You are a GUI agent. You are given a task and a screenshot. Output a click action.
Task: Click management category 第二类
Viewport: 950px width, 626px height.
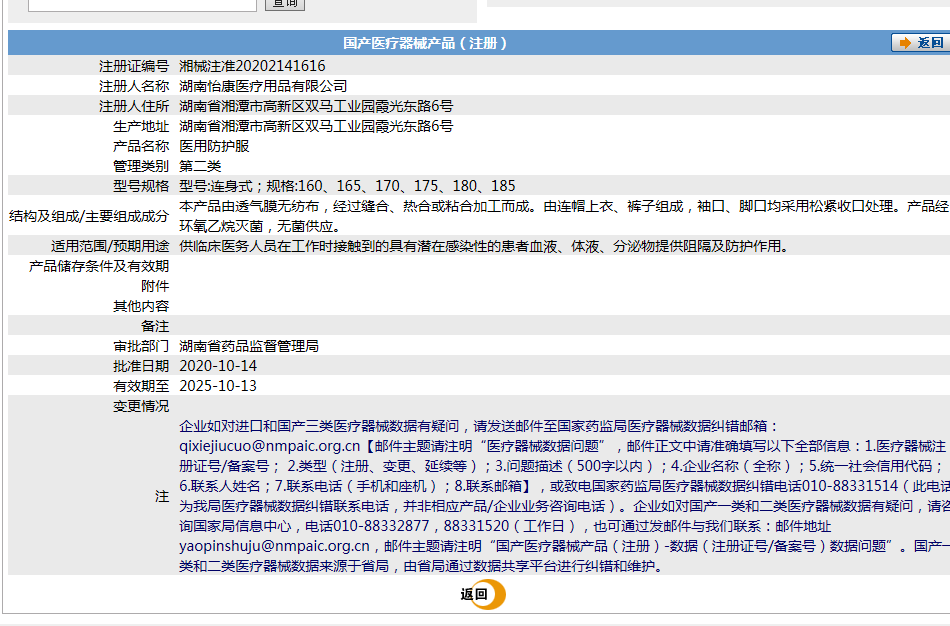pyautogui.click(x=200, y=166)
